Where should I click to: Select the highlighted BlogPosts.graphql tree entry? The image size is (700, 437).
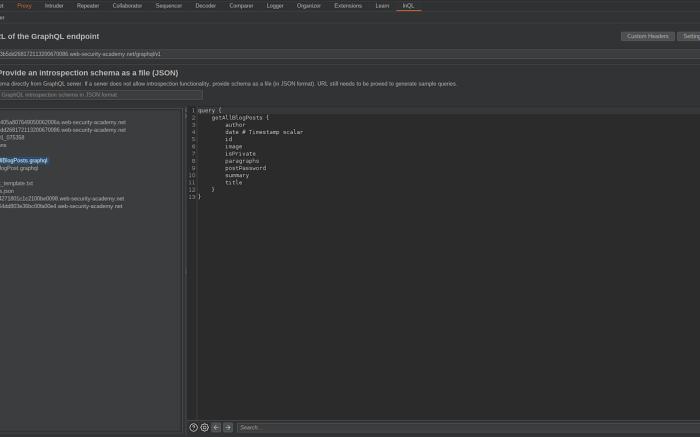(24, 160)
